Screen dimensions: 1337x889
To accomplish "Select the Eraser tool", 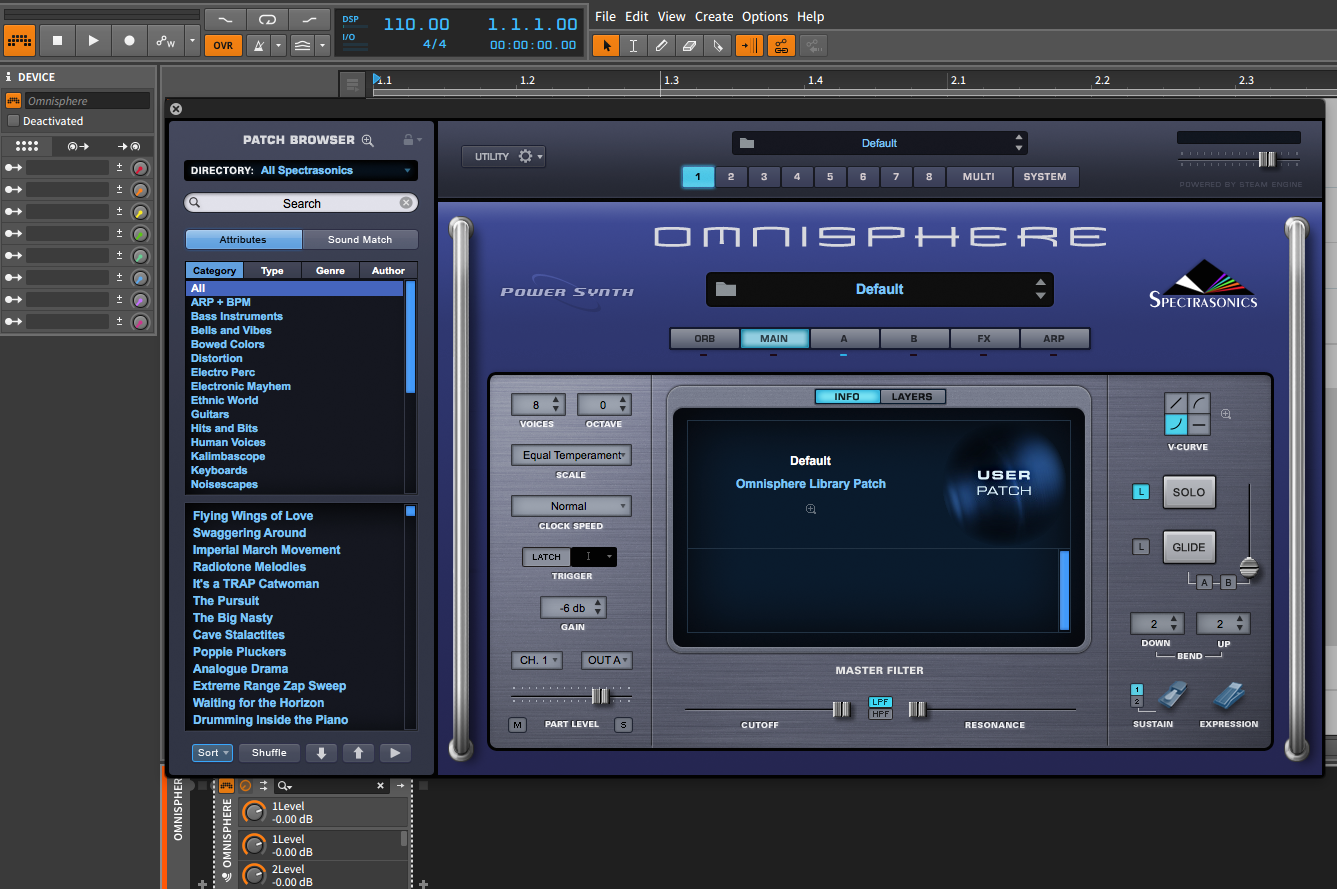I will pos(689,45).
